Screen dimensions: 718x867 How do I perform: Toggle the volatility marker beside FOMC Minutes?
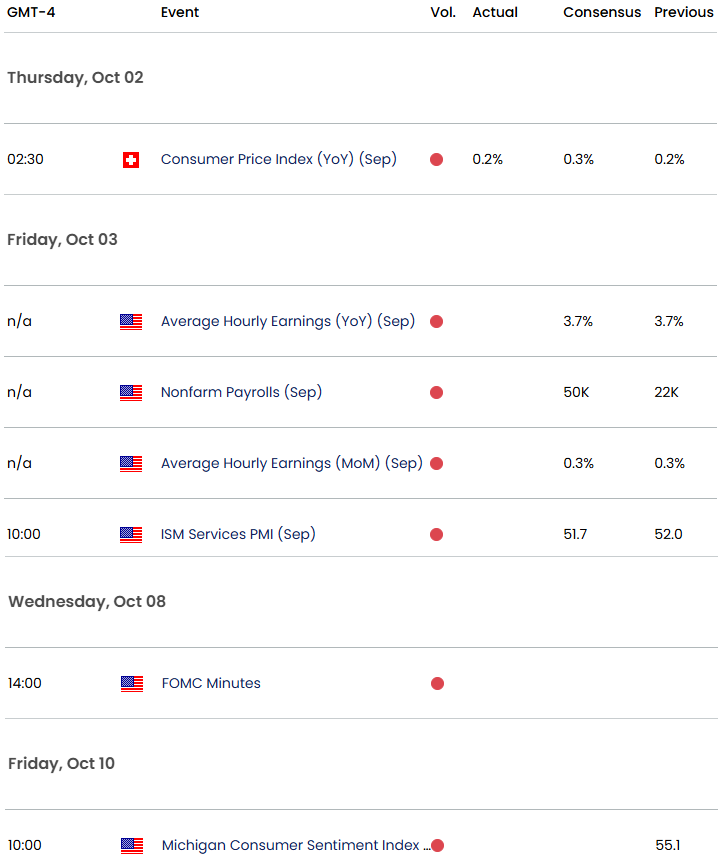436,683
